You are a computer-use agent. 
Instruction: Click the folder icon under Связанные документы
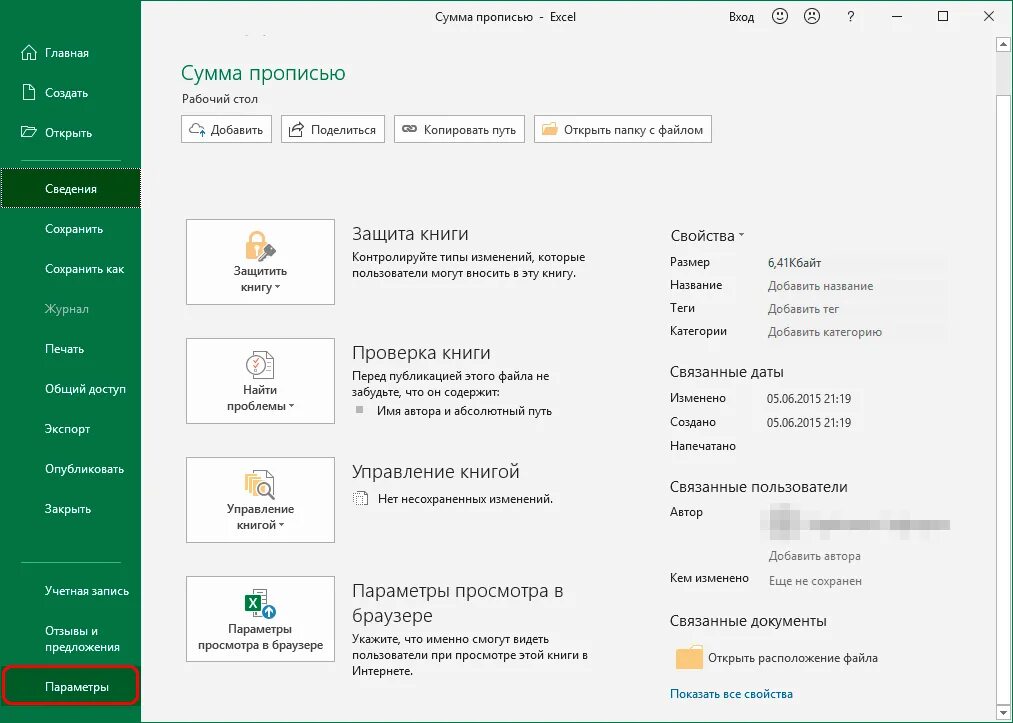click(x=689, y=657)
